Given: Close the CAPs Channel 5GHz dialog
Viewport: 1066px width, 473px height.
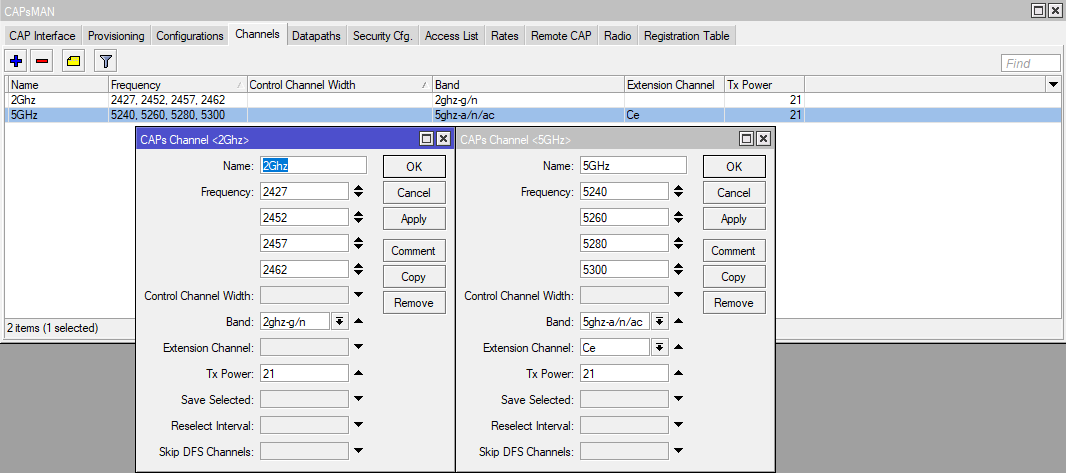Looking at the screenshot, I should point(763,139).
